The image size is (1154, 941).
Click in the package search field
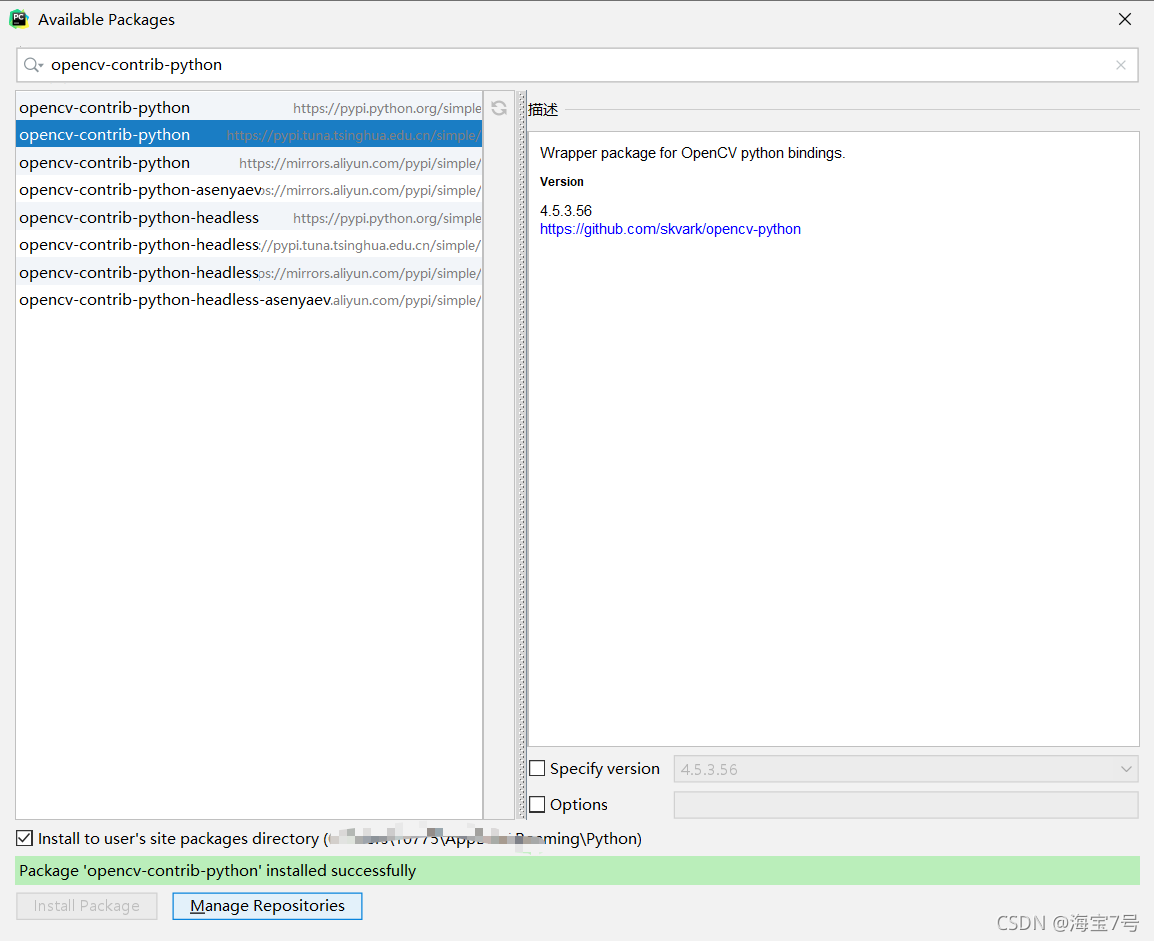(578, 65)
